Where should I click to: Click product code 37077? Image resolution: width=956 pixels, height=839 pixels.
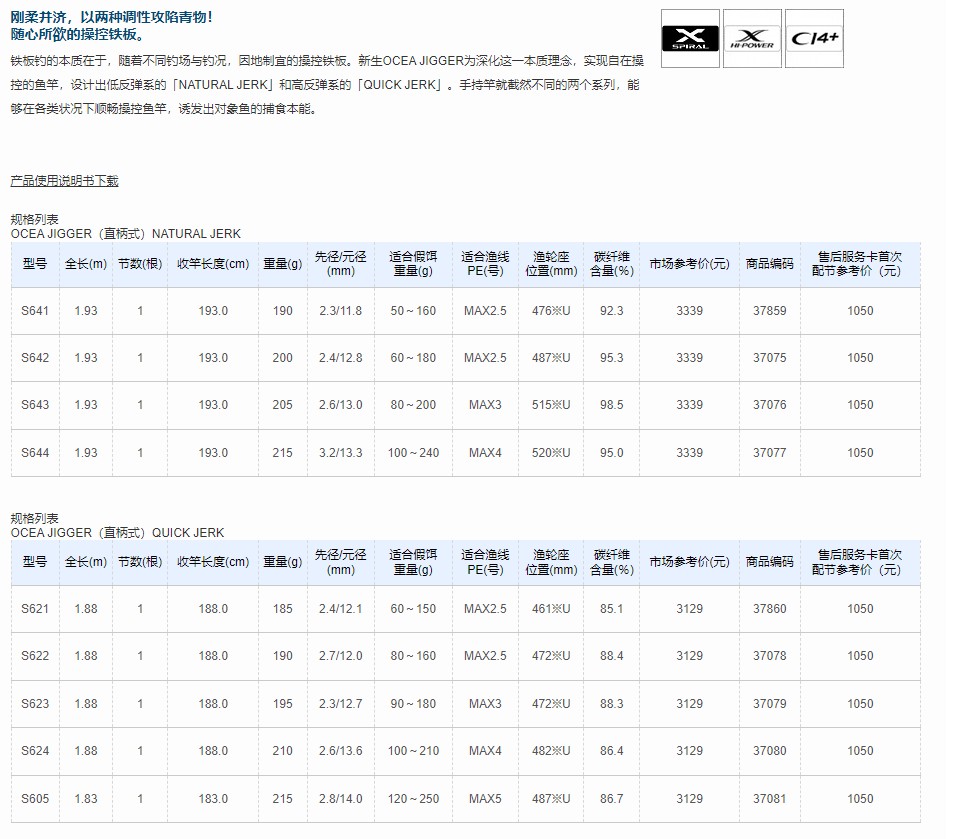769,453
